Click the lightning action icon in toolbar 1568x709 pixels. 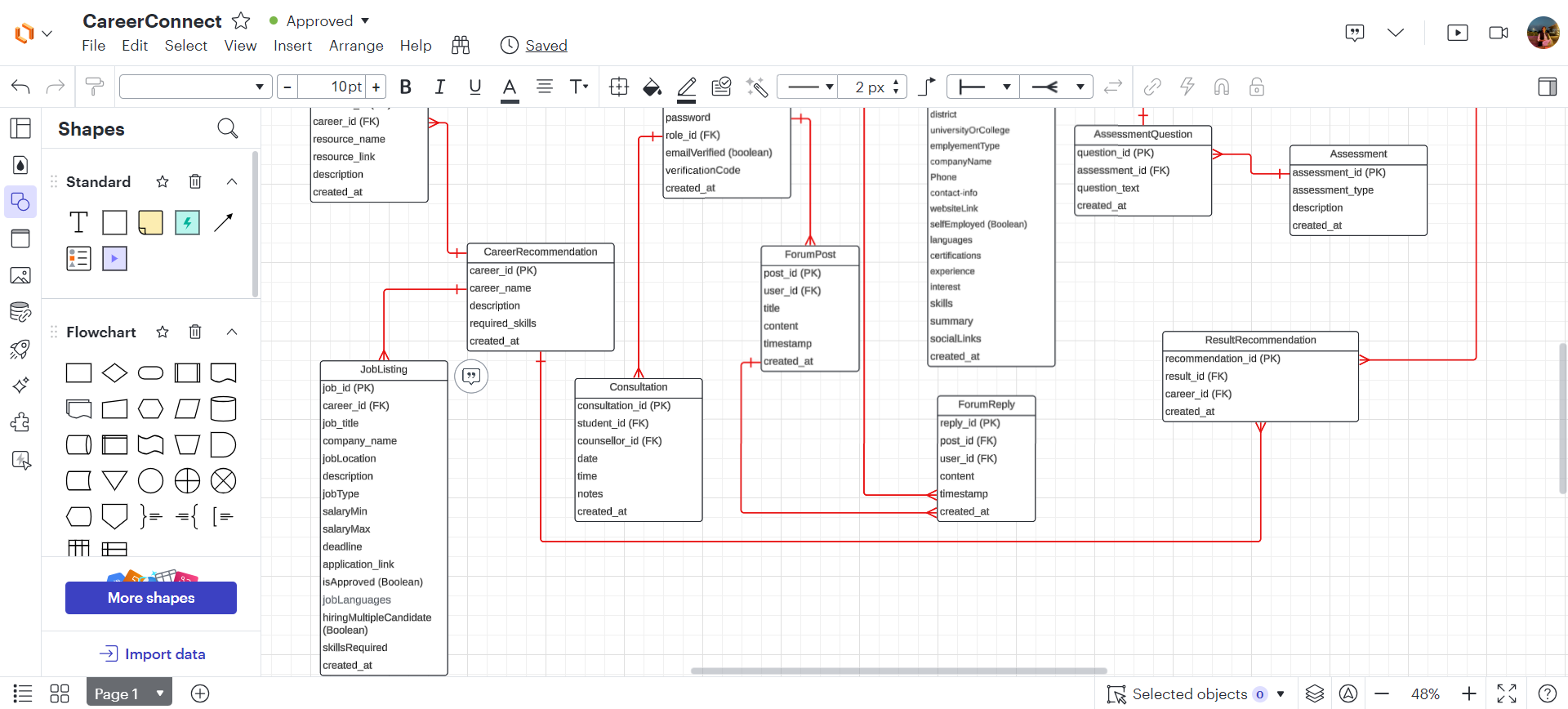[x=1187, y=87]
